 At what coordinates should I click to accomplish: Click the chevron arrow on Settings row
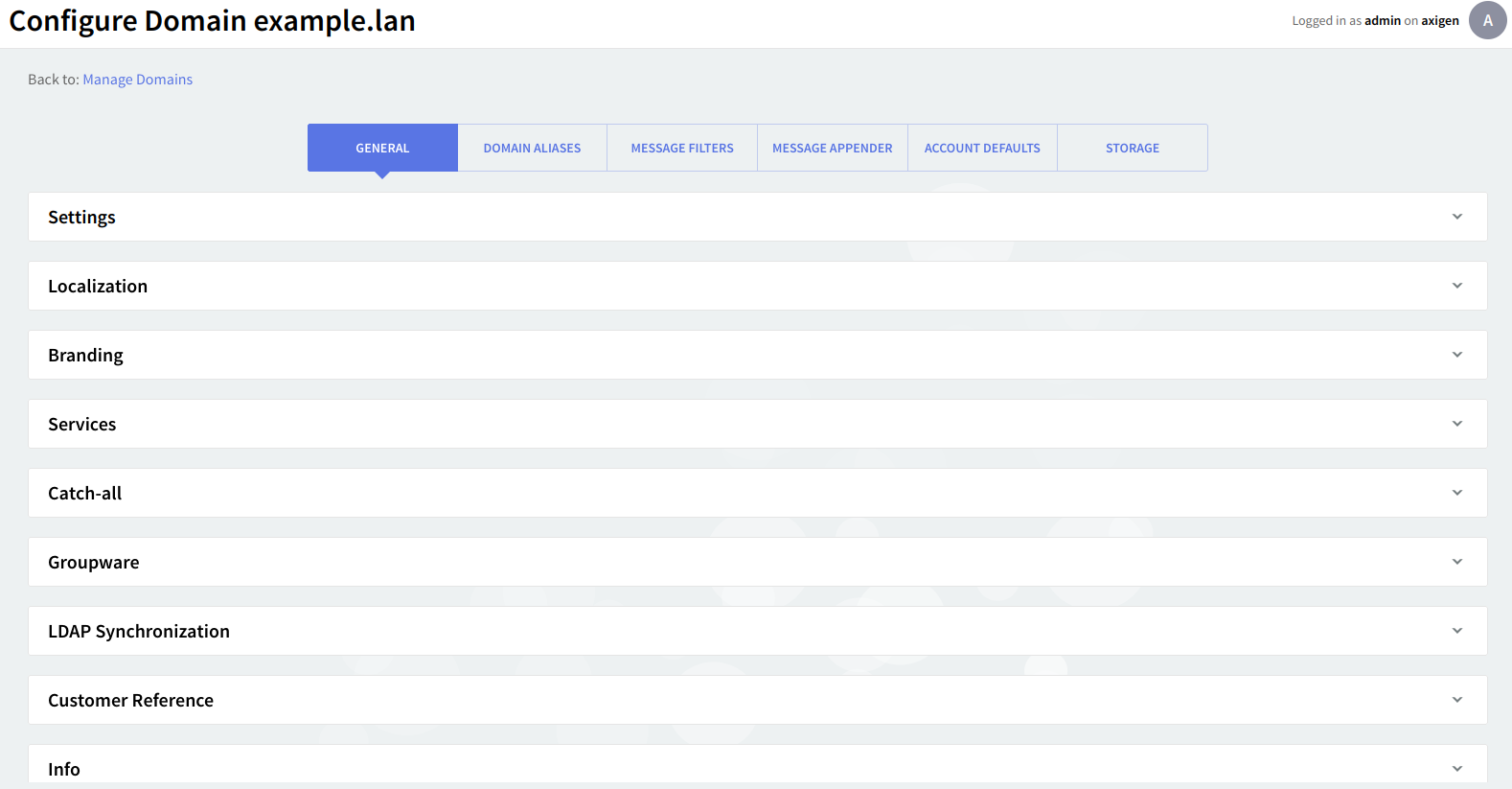click(x=1456, y=217)
